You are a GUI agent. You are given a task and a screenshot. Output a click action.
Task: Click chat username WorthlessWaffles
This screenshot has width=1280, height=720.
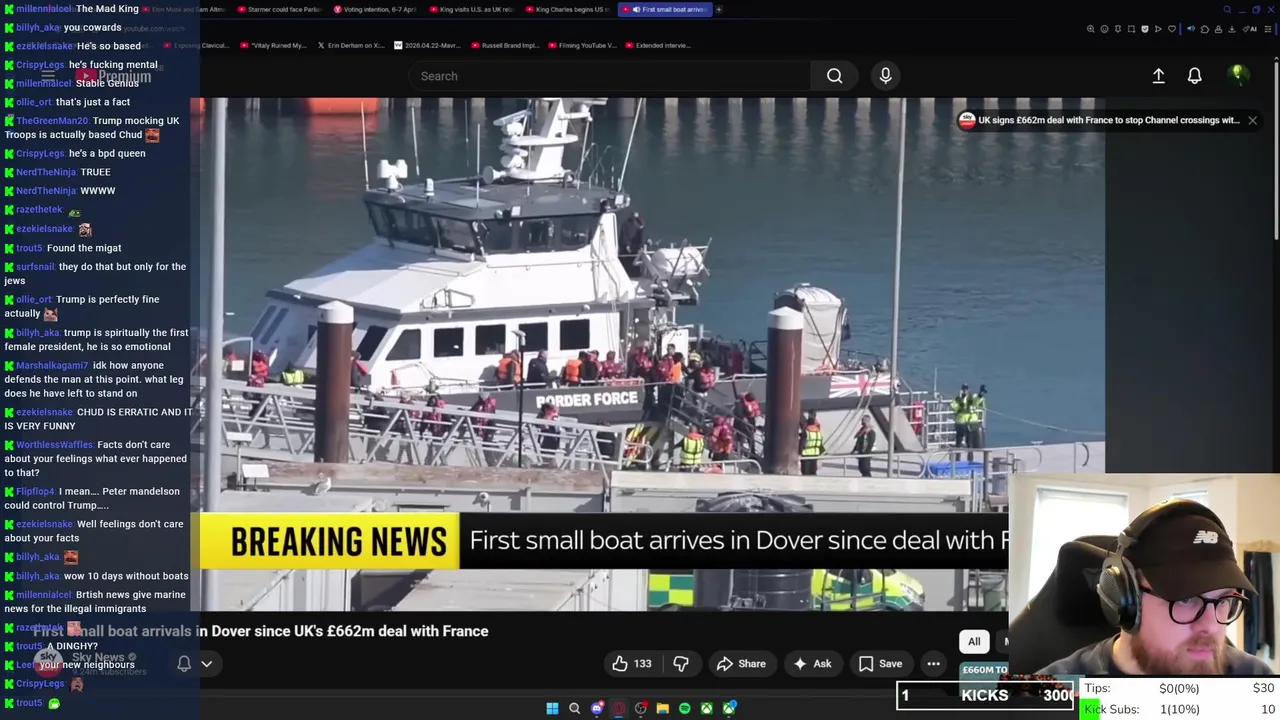click(55, 445)
